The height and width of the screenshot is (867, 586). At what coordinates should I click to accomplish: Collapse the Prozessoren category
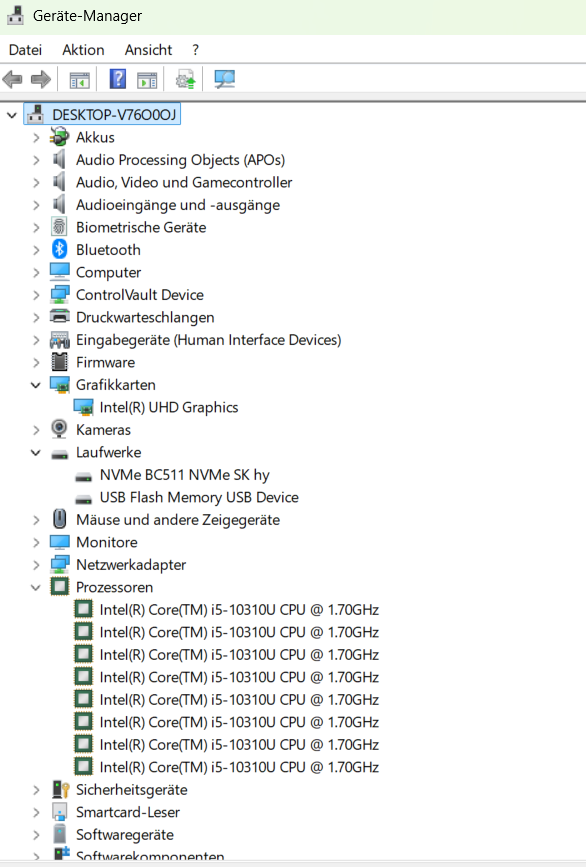(36, 588)
